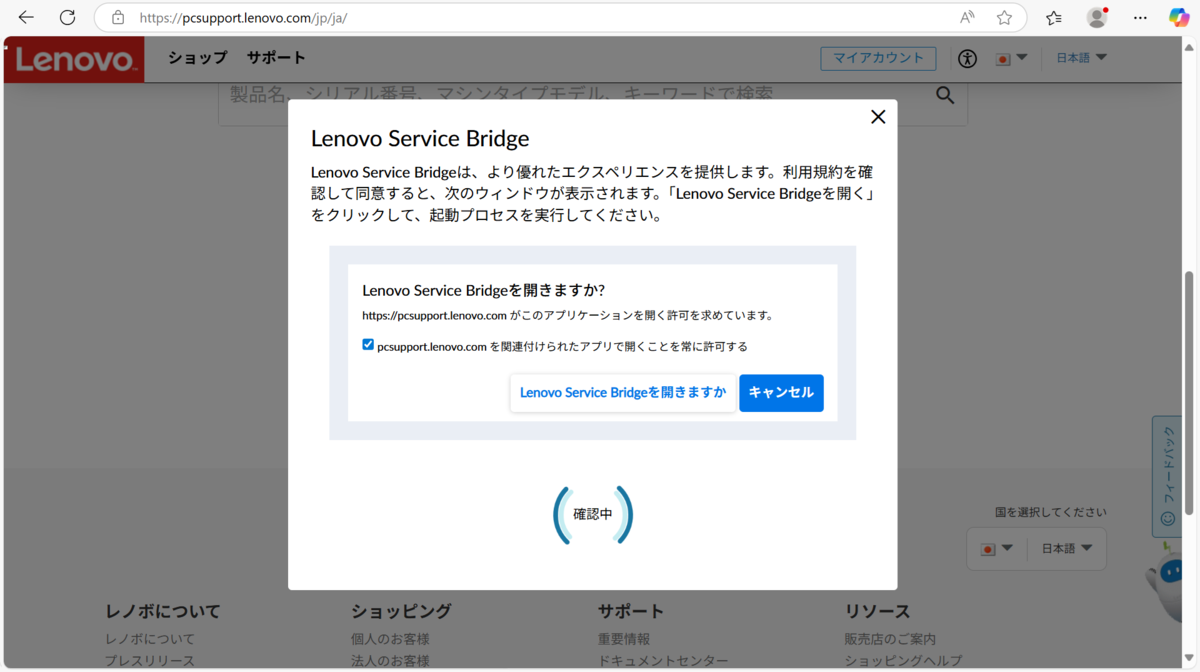
Task: Open the favorites list icon
Action: point(1054,18)
